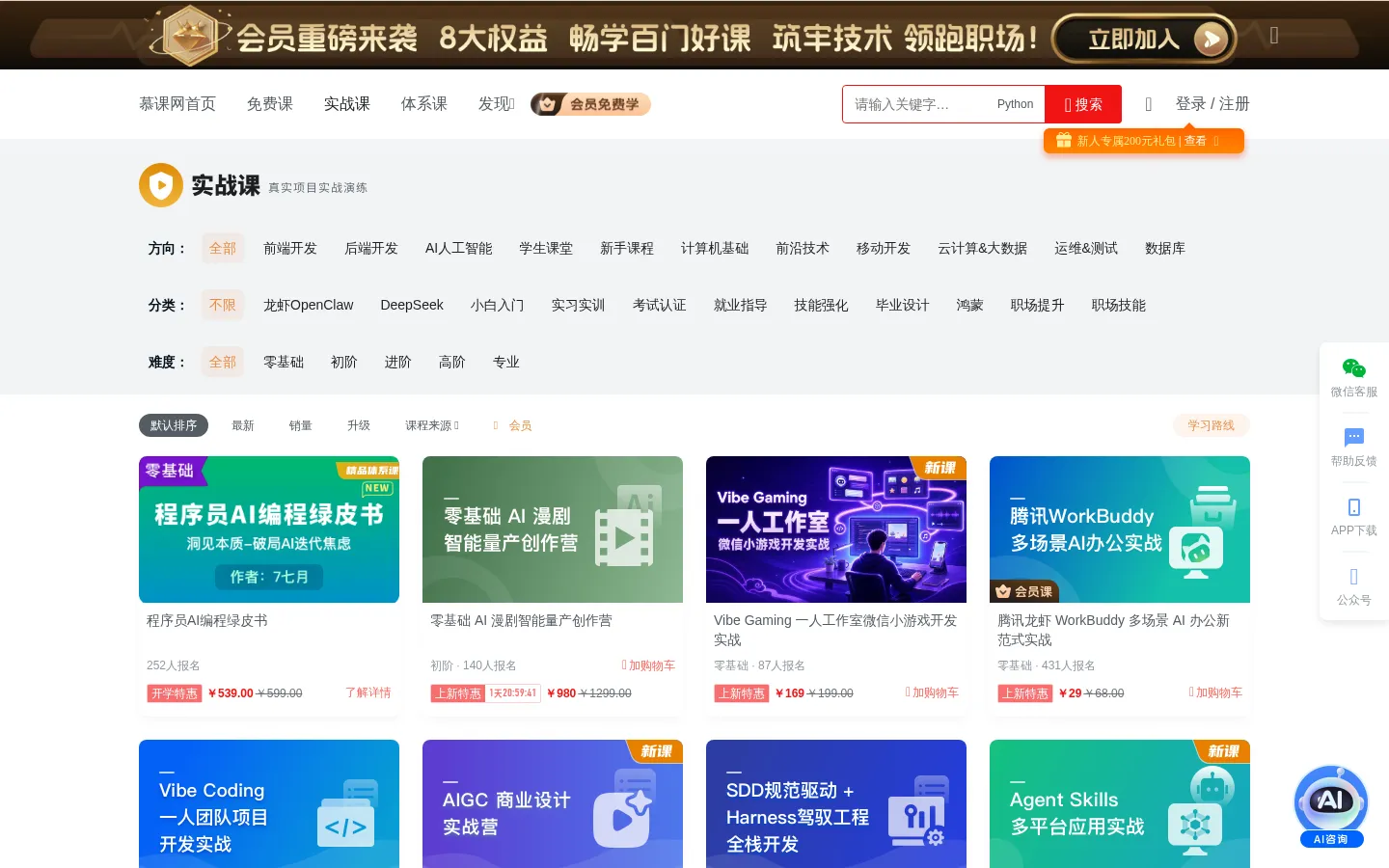This screenshot has height=868, width=1389.
Task: Open Agent Skills 多平台 course thumbnail
Action: [1120, 804]
